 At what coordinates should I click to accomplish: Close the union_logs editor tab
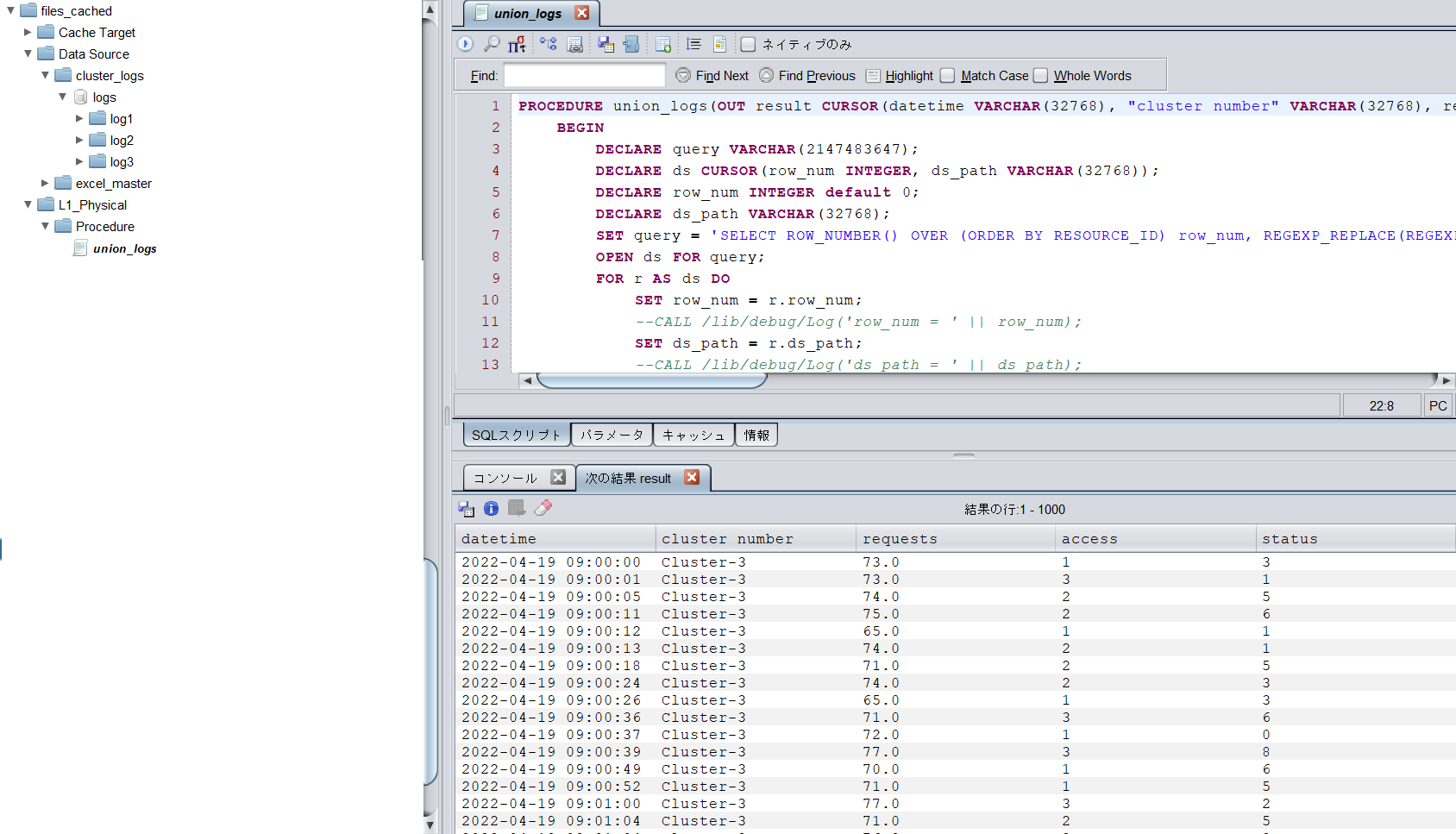tap(582, 13)
